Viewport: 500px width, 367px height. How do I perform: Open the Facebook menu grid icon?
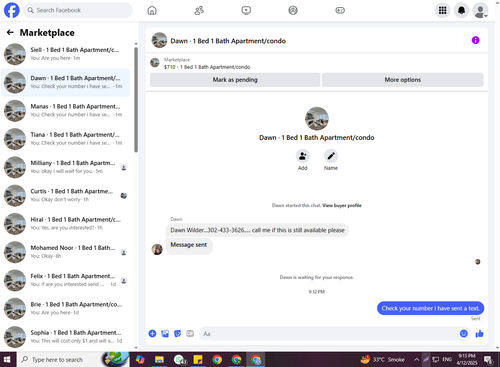pos(442,10)
